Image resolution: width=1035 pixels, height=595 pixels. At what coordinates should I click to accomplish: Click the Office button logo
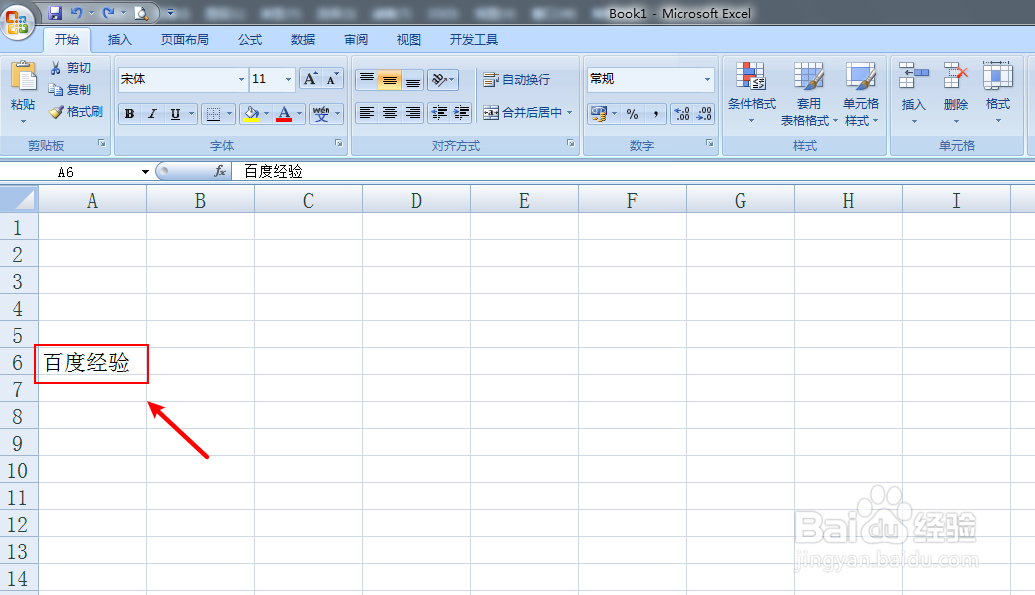click(18, 22)
